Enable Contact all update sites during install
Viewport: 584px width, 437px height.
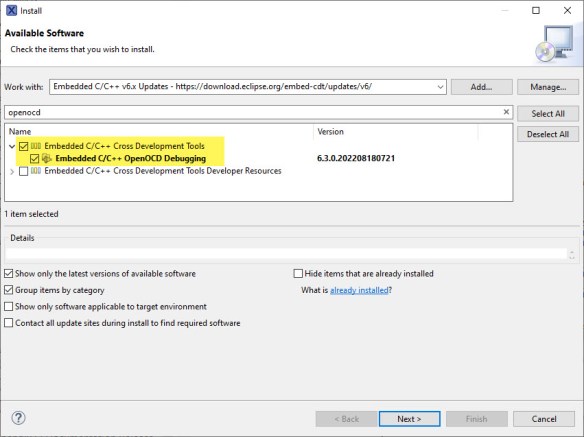pyautogui.click(x=9, y=323)
